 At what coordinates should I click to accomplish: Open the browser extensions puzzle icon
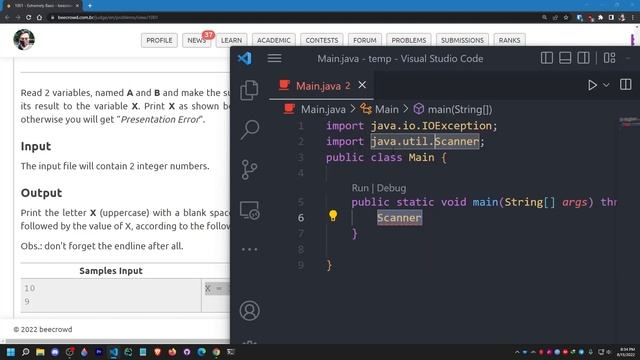(600, 18)
